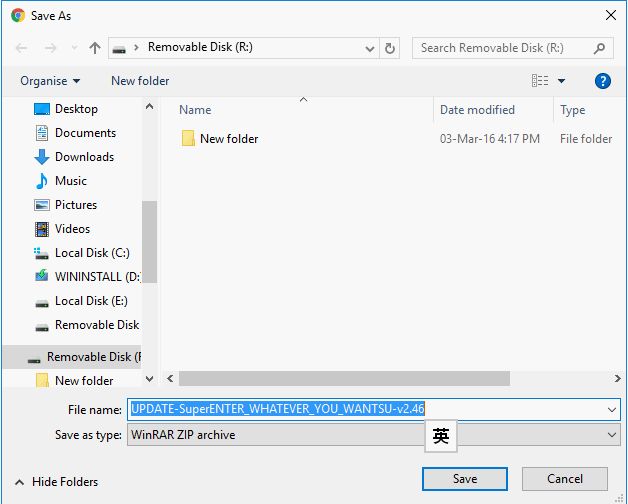Select the highlighted Removable Disk tree entry
The height and width of the screenshot is (504, 628).
pyautogui.click(x=72, y=357)
